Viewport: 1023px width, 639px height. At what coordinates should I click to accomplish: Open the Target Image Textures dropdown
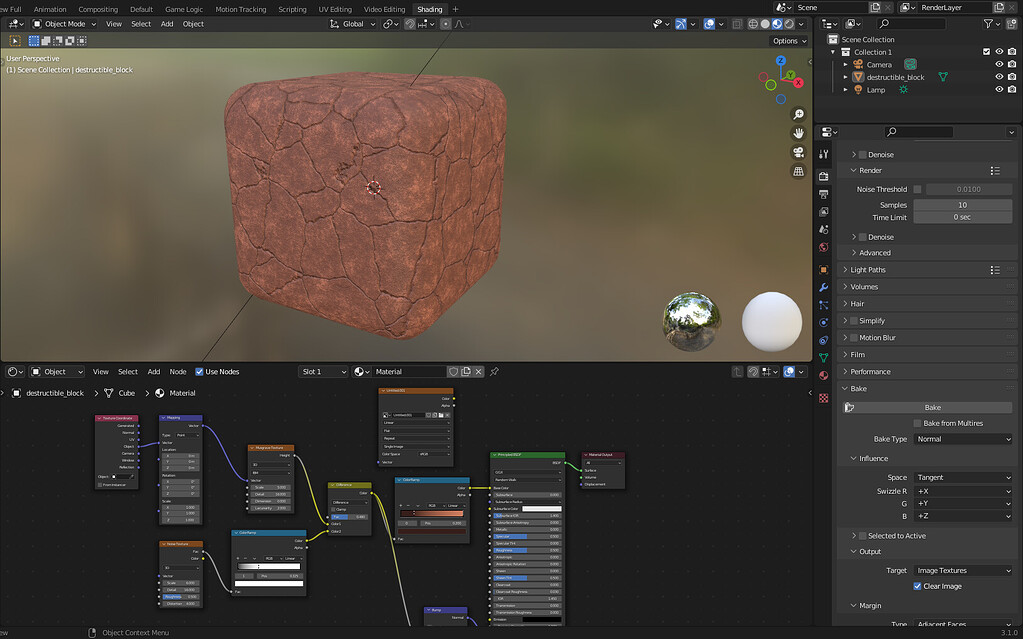(x=962, y=570)
